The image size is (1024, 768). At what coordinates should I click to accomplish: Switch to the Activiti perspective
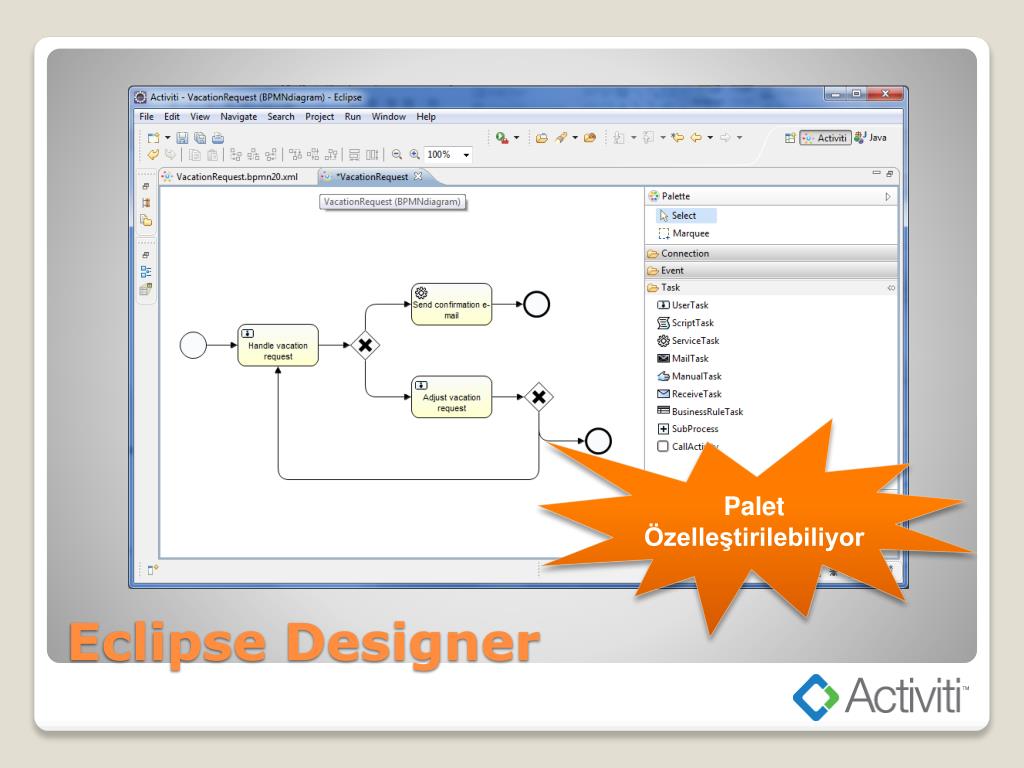tap(825, 138)
